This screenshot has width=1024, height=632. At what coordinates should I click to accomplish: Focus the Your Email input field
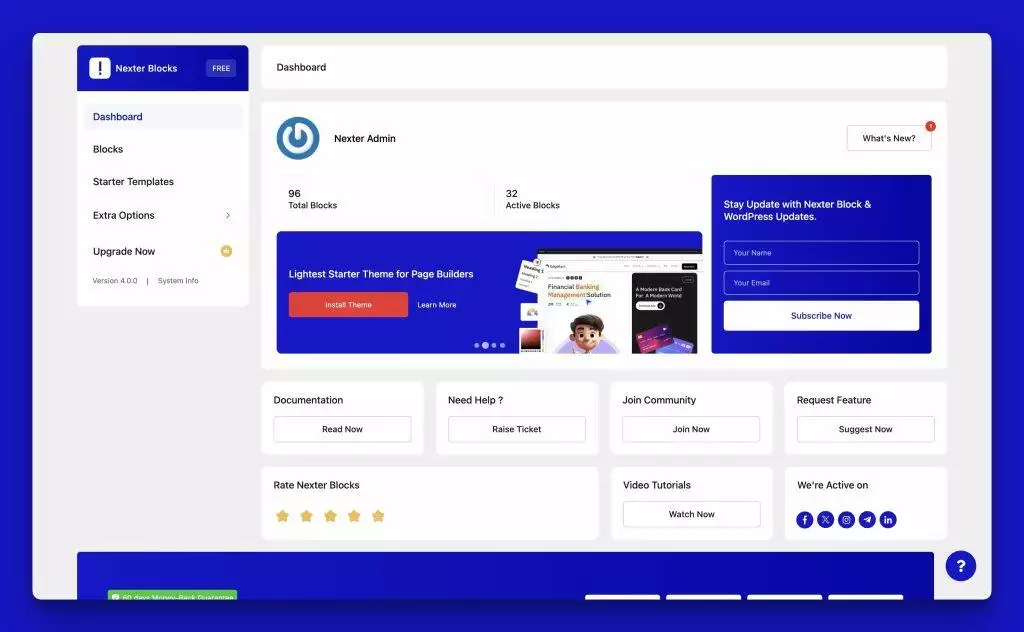coord(821,283)
